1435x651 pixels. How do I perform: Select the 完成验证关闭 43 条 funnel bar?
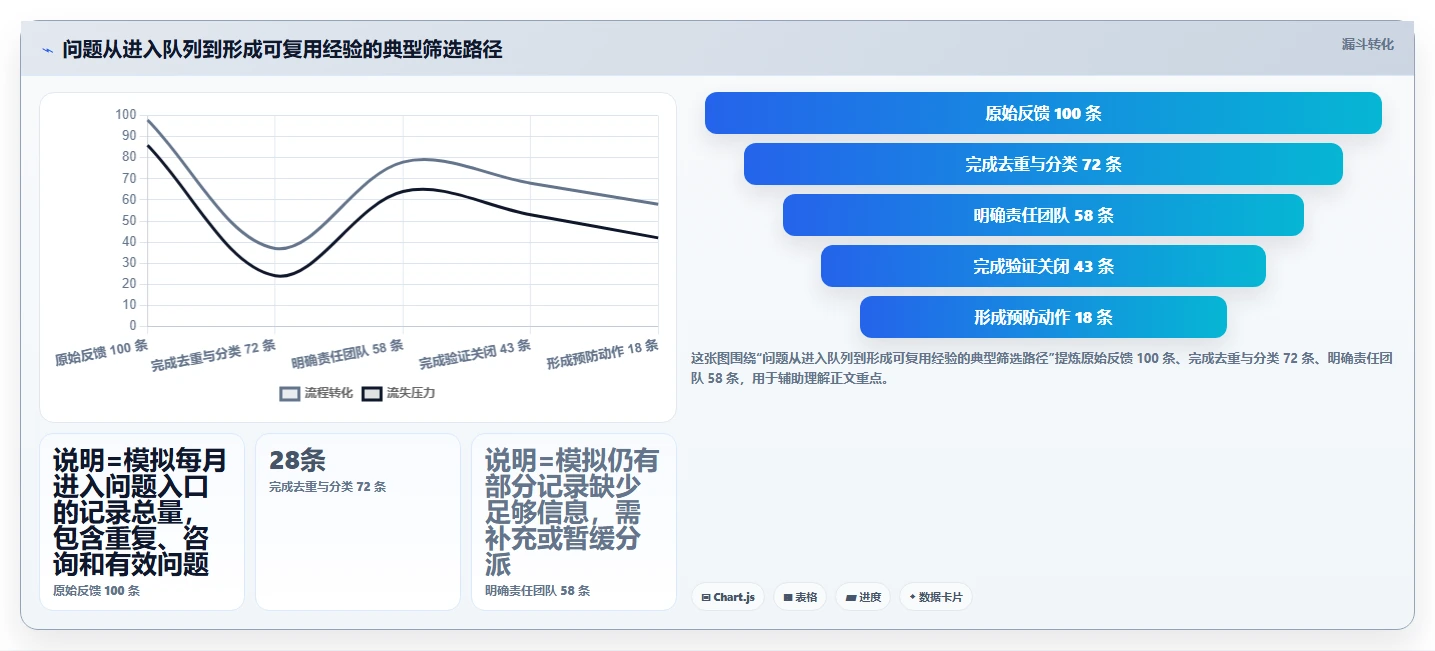[1043, 266]
